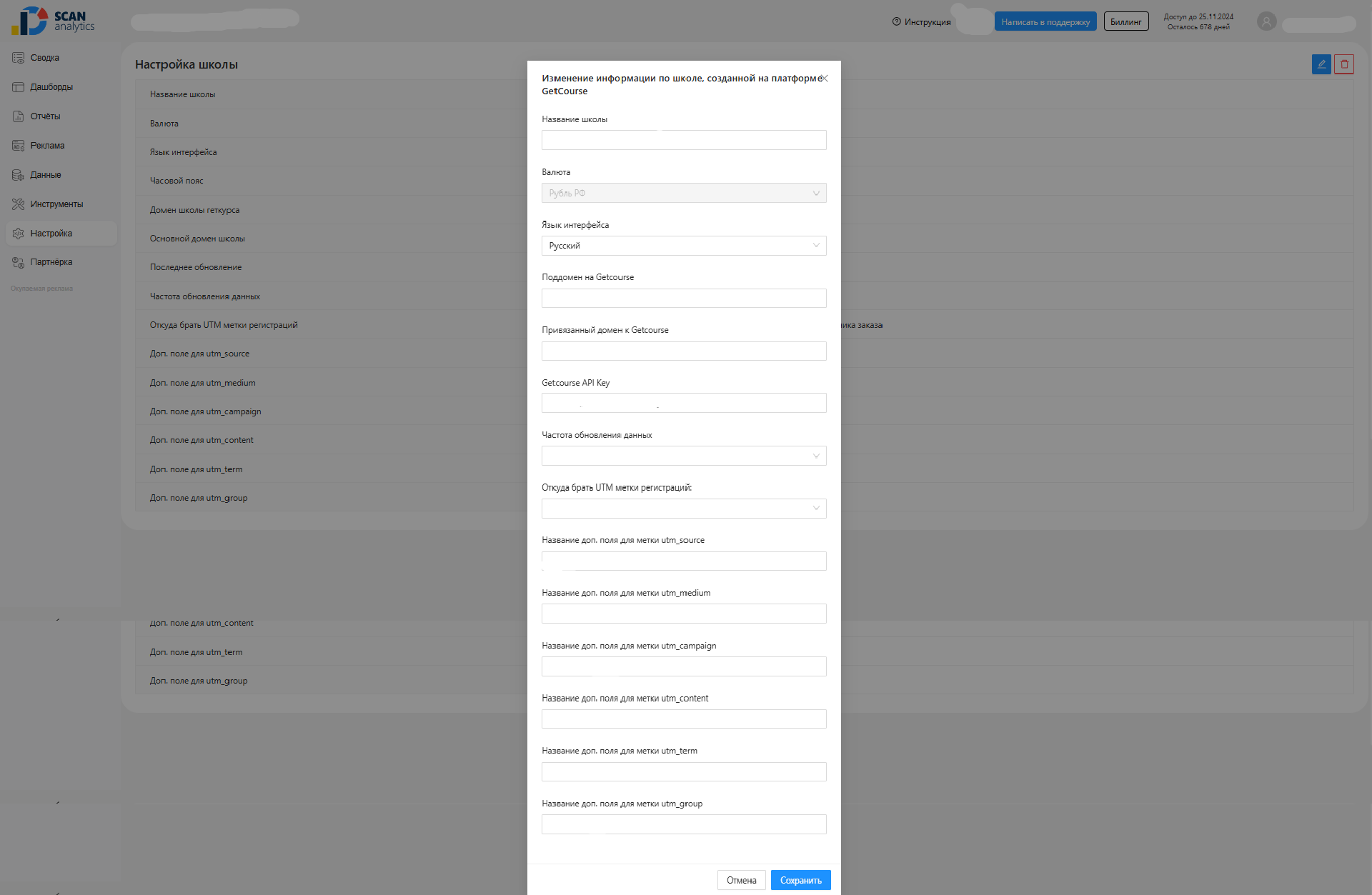The width and height of the screenshot is (1372, 895).
Task: Click the user avatar icon
Action: (x=1267, y=21)
